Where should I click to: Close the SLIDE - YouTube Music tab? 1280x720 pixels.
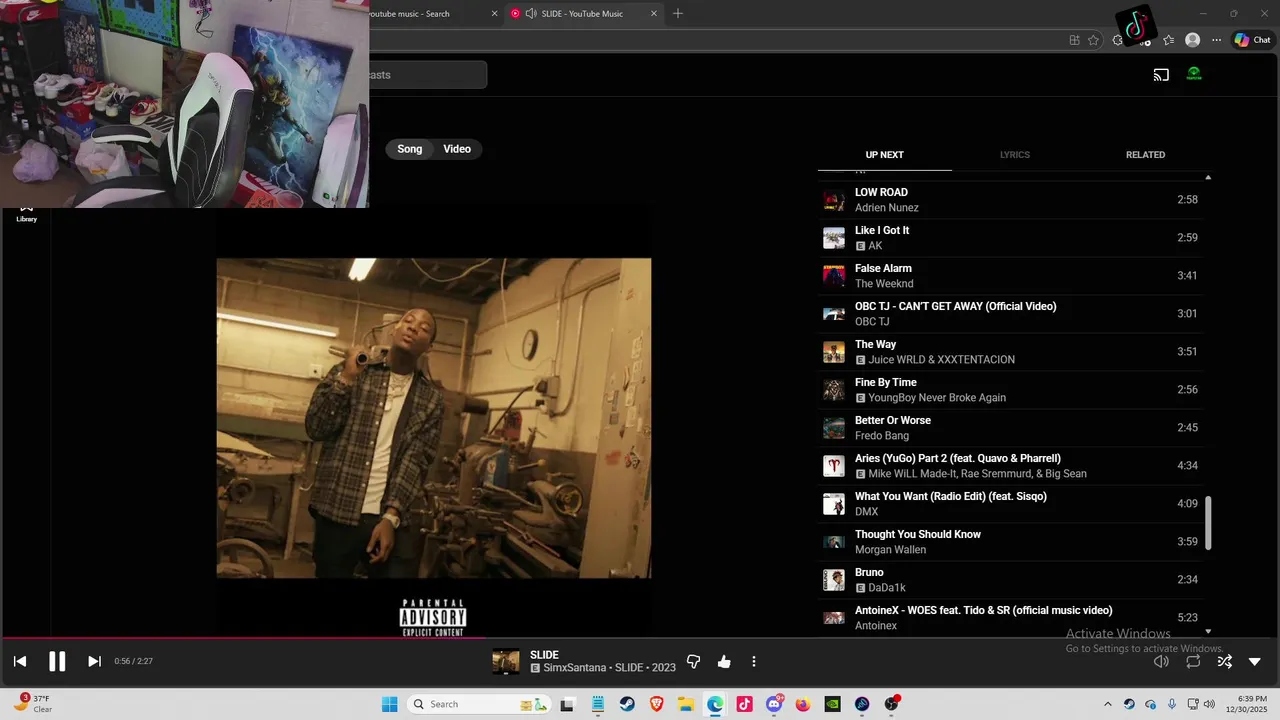tap(655, 14)
